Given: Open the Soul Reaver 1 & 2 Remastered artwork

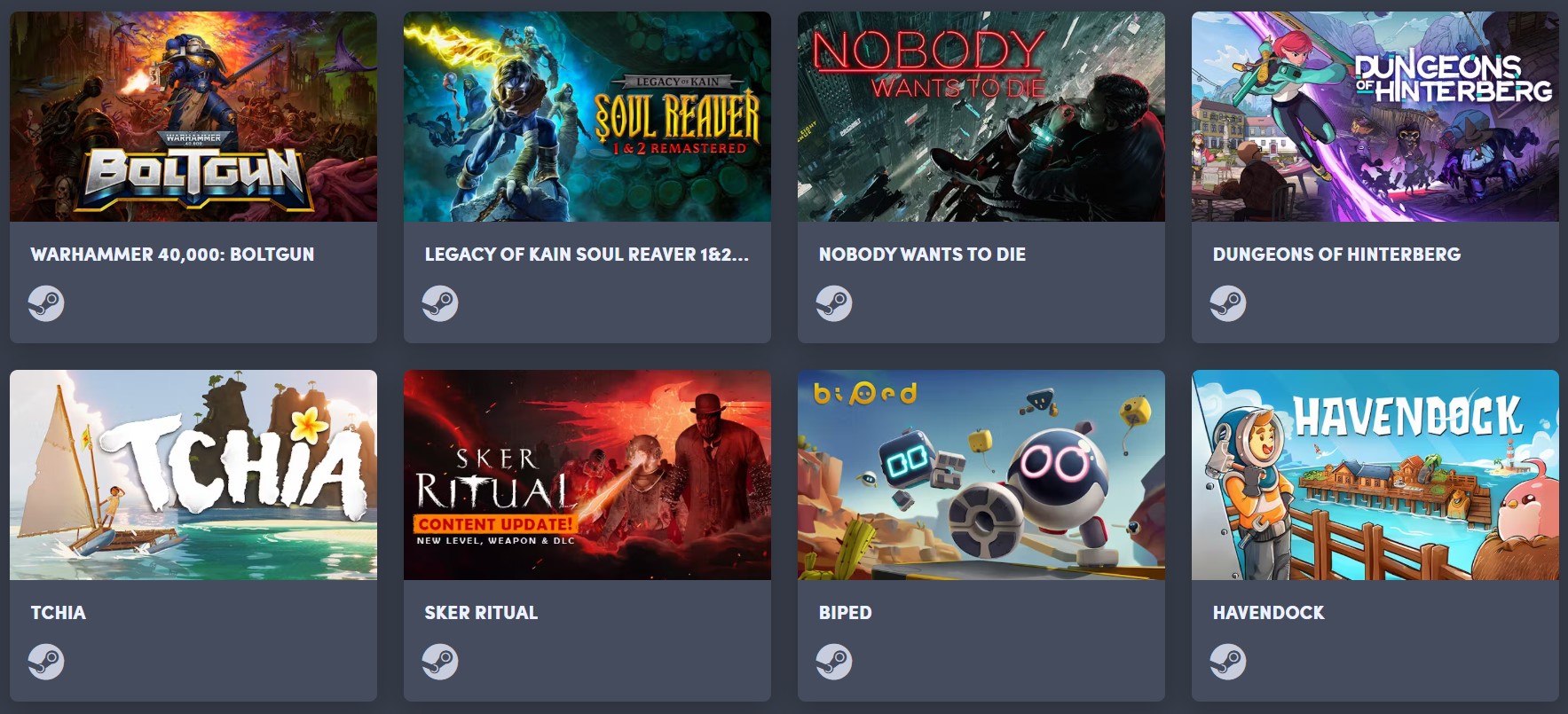Looking at the screenshot, I should (587, 116).
